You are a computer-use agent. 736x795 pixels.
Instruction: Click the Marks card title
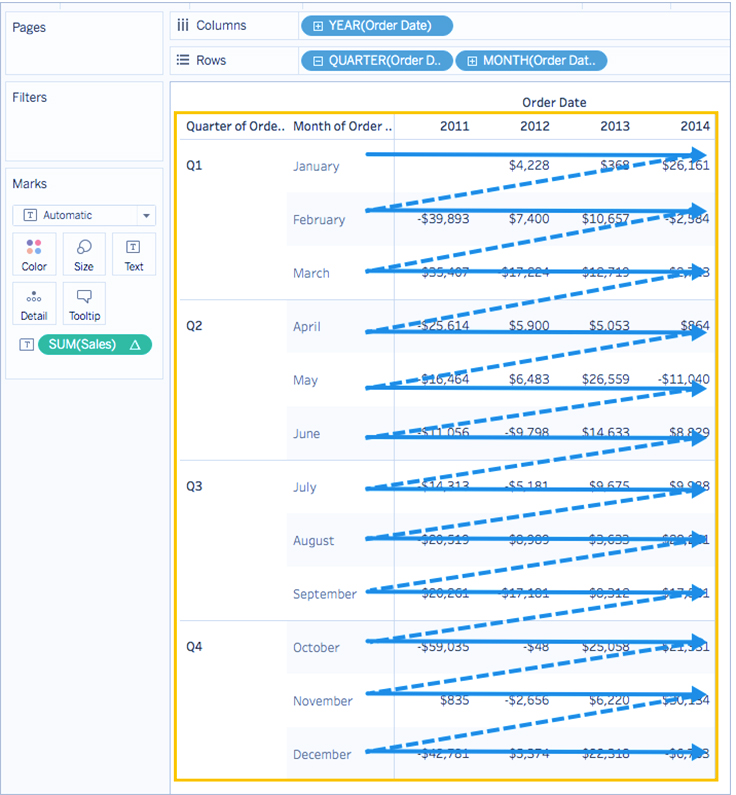point(29,184)
